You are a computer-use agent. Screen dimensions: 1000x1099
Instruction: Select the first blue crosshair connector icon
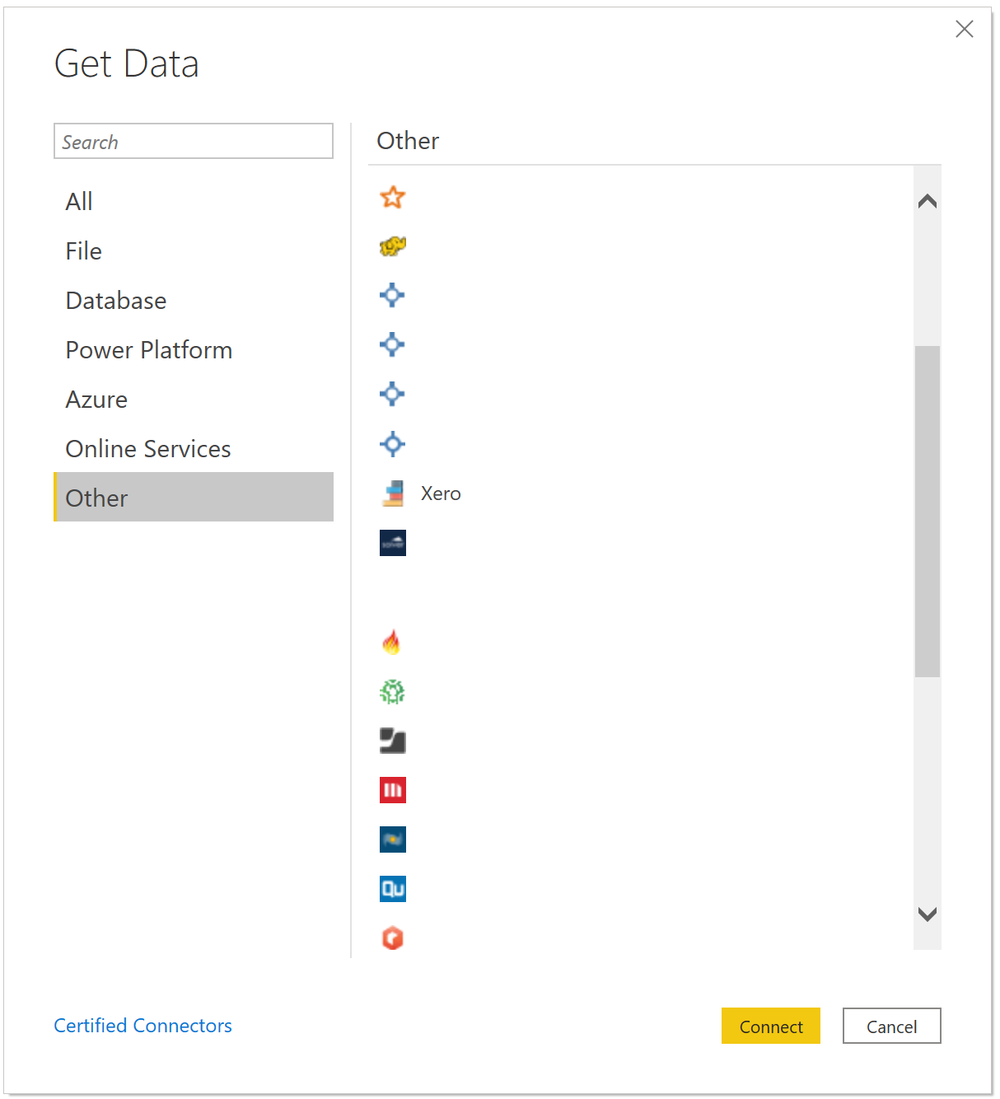[392, 295]
